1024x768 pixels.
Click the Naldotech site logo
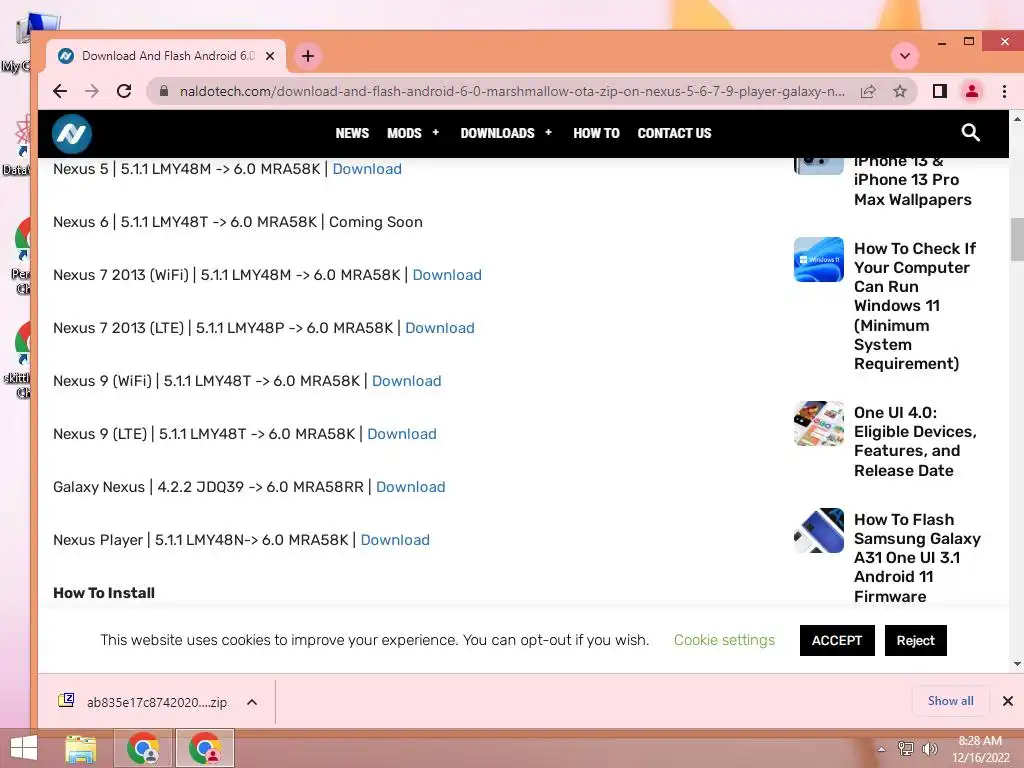[72, 134]
